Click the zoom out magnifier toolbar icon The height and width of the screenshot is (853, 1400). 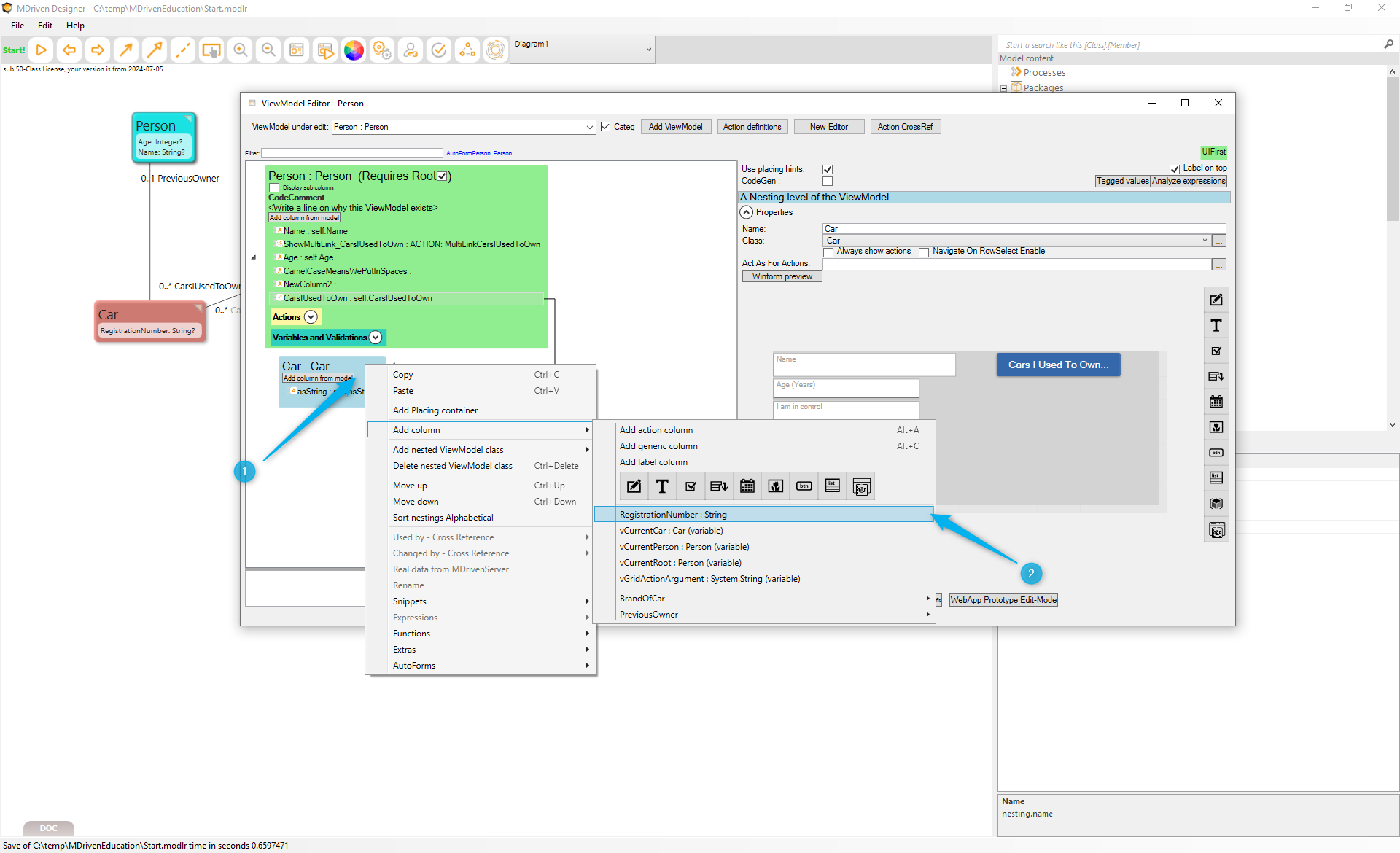pyautogui.click(x=268, y=50)
